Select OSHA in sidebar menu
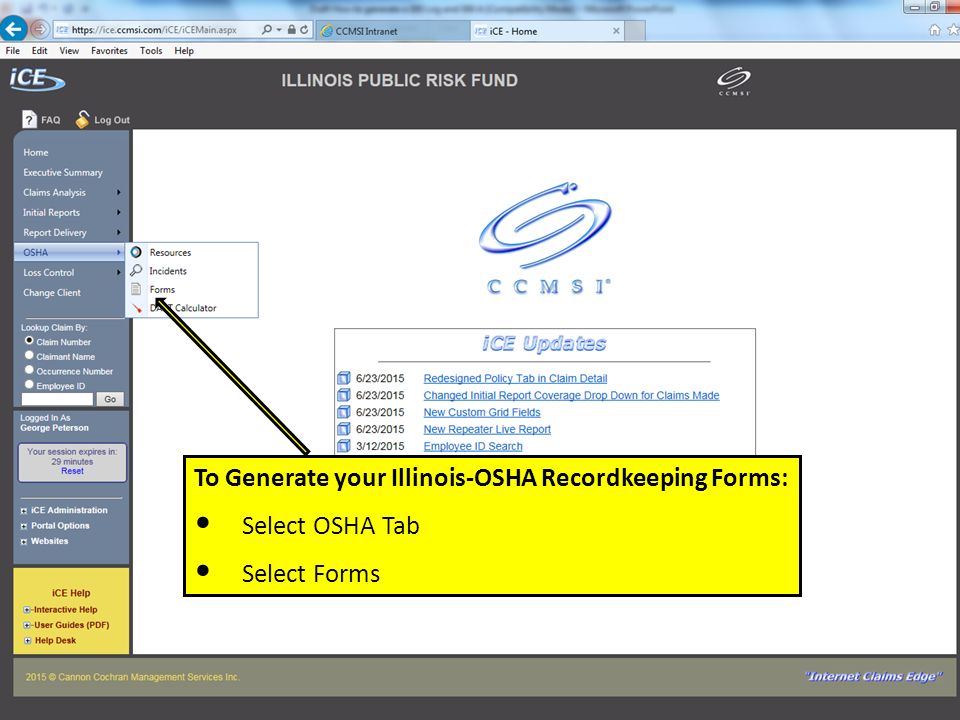Image resolution: width=960 pixels, height=720 pixels. pos(69,252)
